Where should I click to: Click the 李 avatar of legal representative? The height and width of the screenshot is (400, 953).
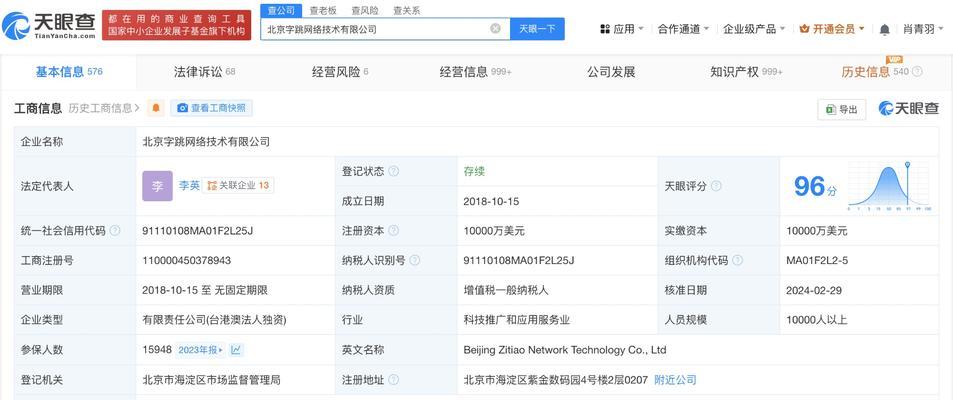pos(157,186)
